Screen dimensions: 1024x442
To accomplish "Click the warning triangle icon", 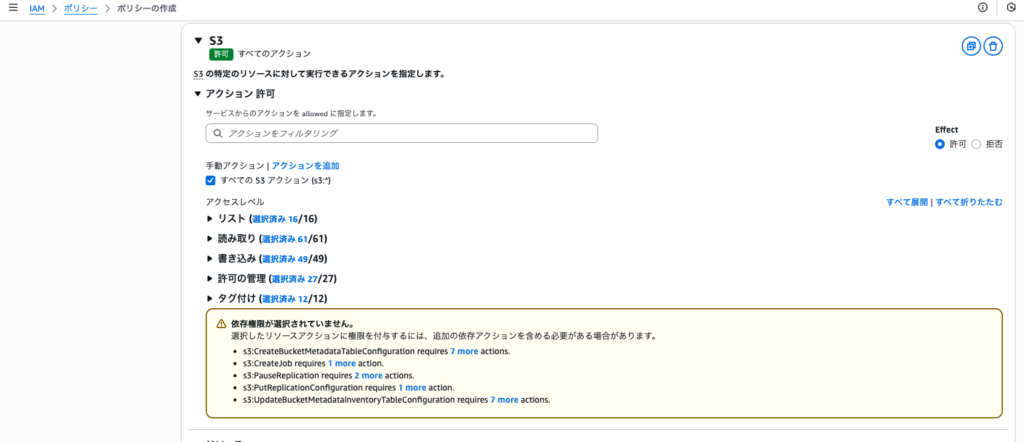I will point(221,323).
